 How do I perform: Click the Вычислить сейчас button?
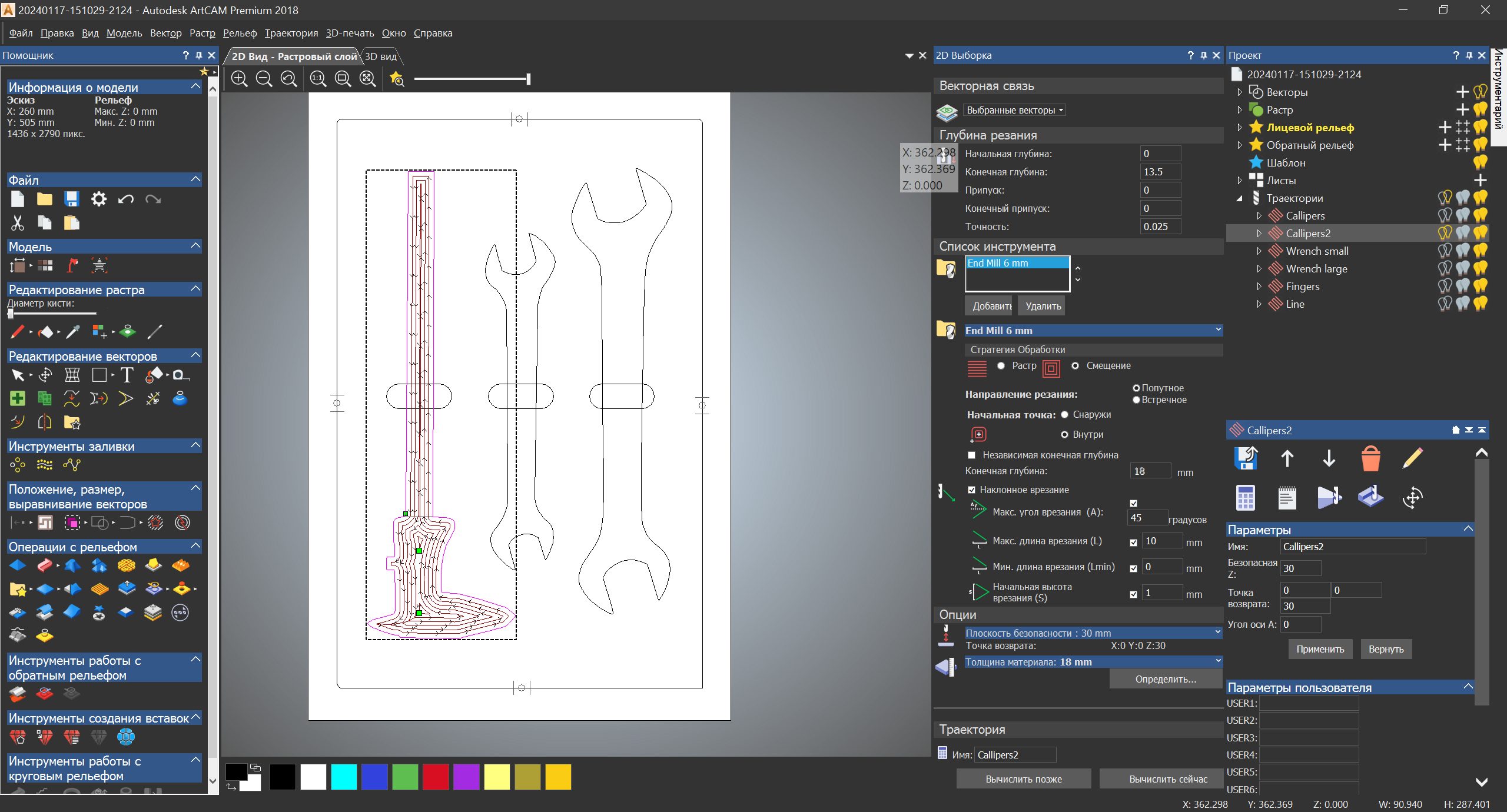tap(1168, 779)
